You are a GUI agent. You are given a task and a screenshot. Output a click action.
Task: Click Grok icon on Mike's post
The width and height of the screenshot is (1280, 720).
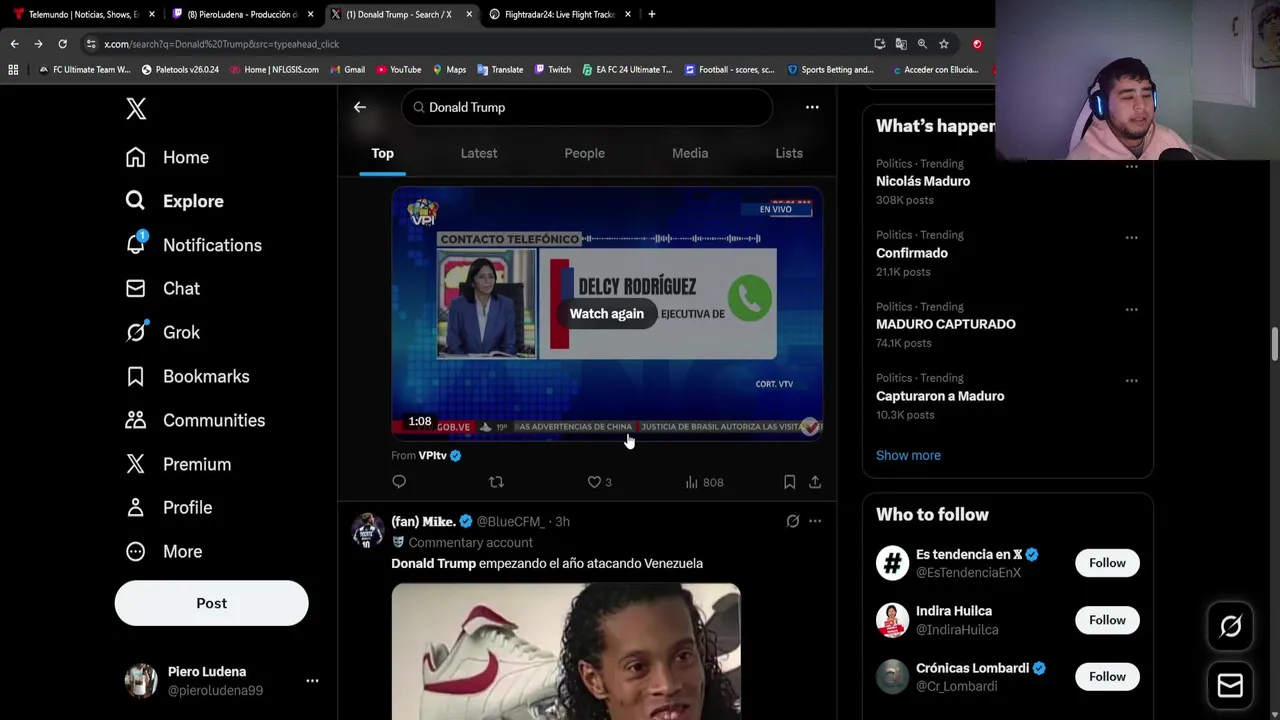tap(793, 521)
